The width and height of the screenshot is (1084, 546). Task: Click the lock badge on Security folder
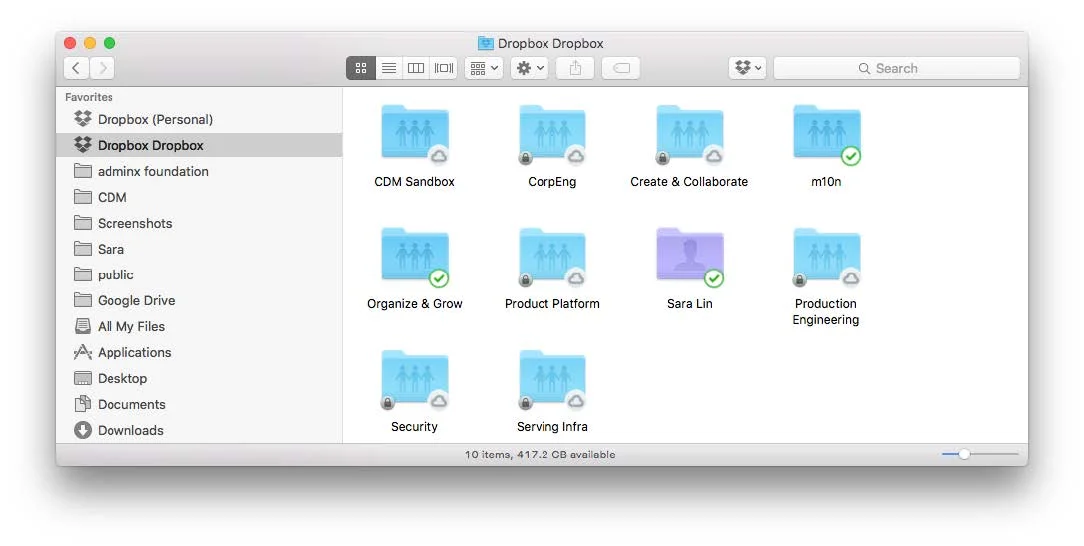pos(388,403)
